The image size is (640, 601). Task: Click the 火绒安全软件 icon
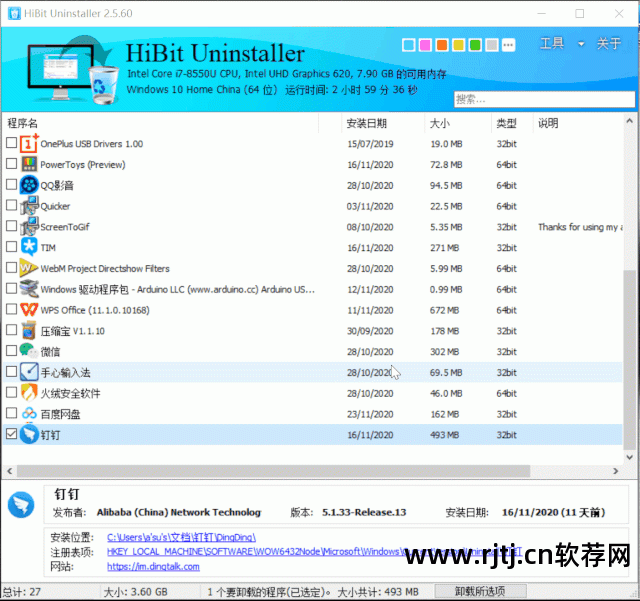[29, 393]
